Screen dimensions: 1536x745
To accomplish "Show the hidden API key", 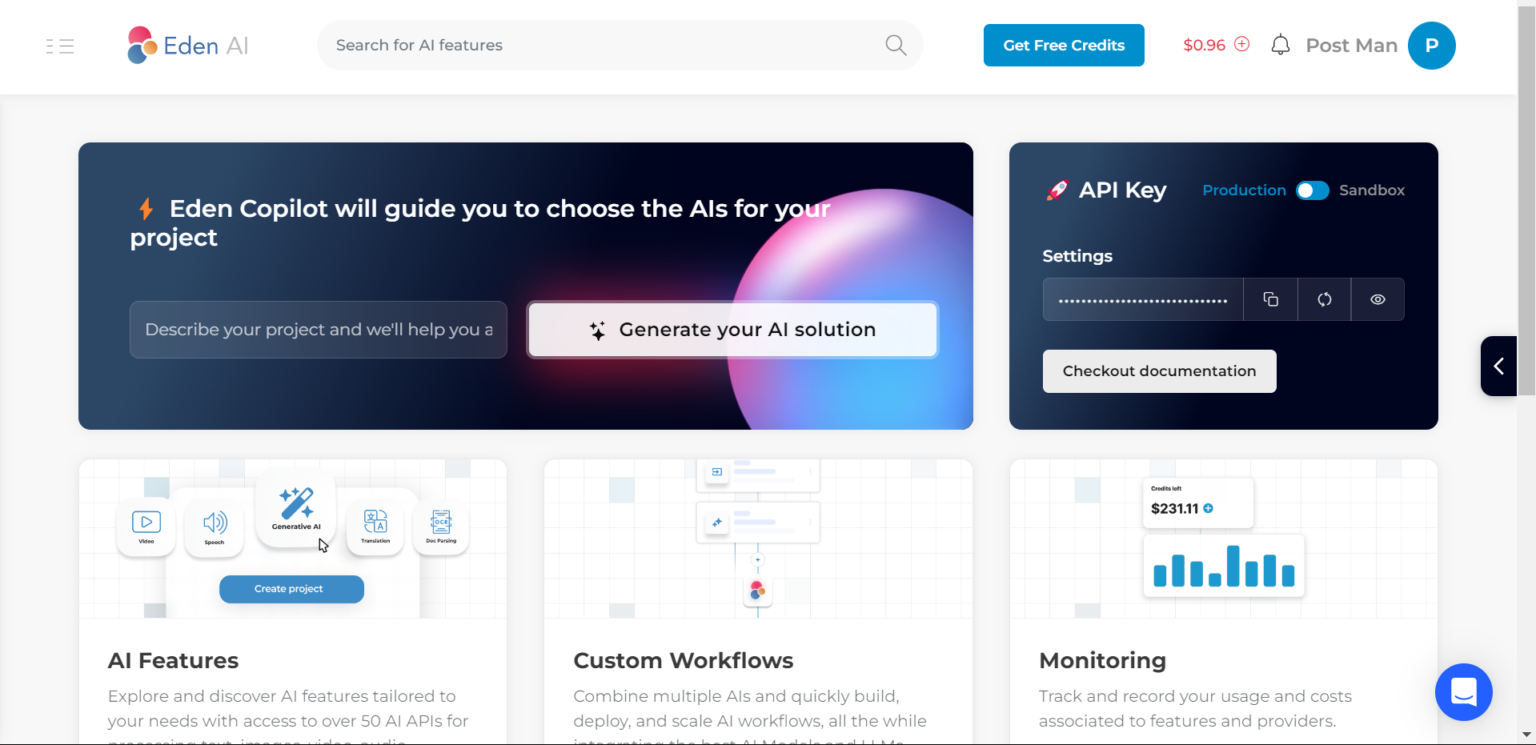I will click(x=1377, y=299).
